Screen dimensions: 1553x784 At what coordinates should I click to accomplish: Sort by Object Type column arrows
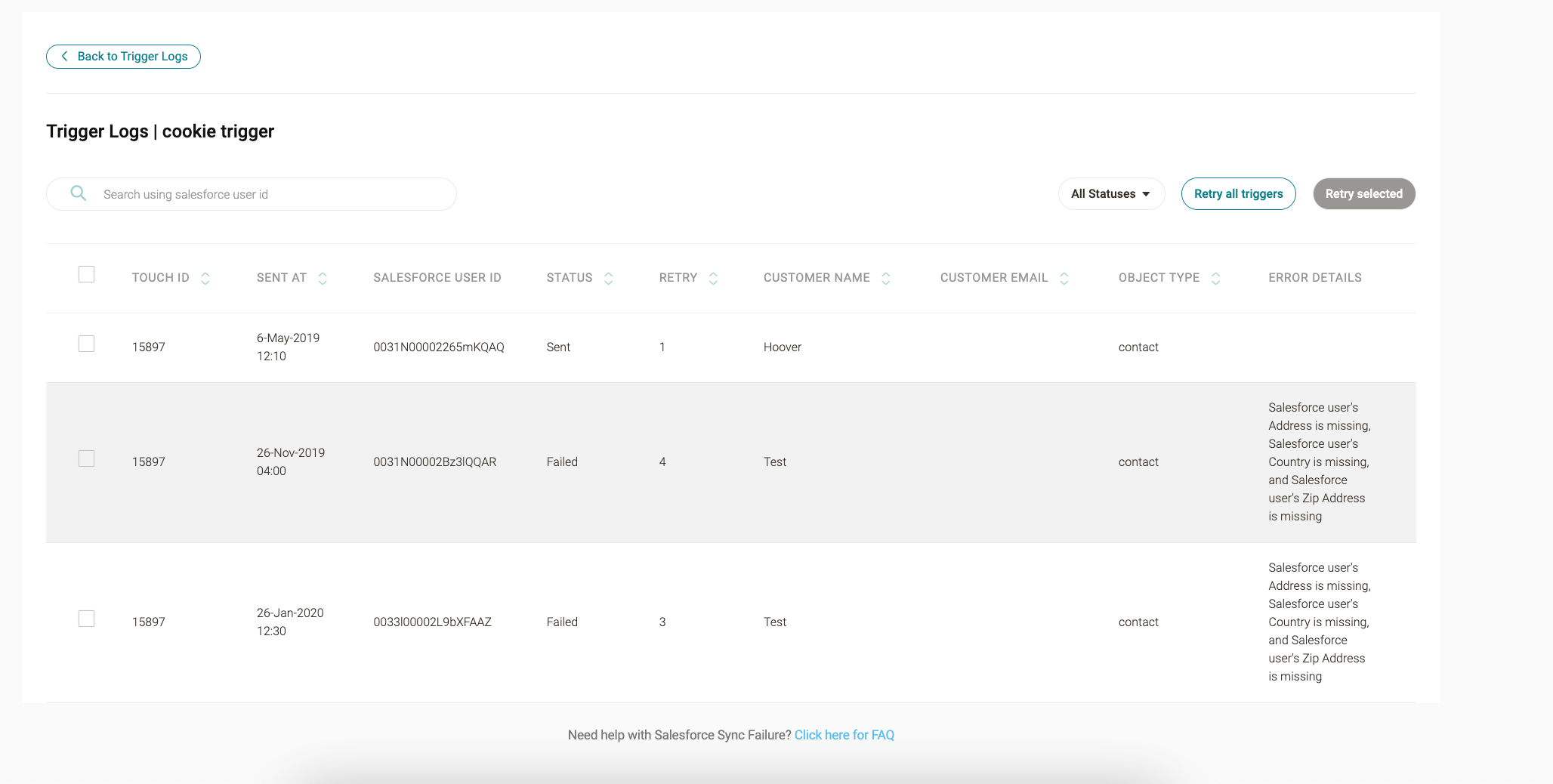[1215, 279]
